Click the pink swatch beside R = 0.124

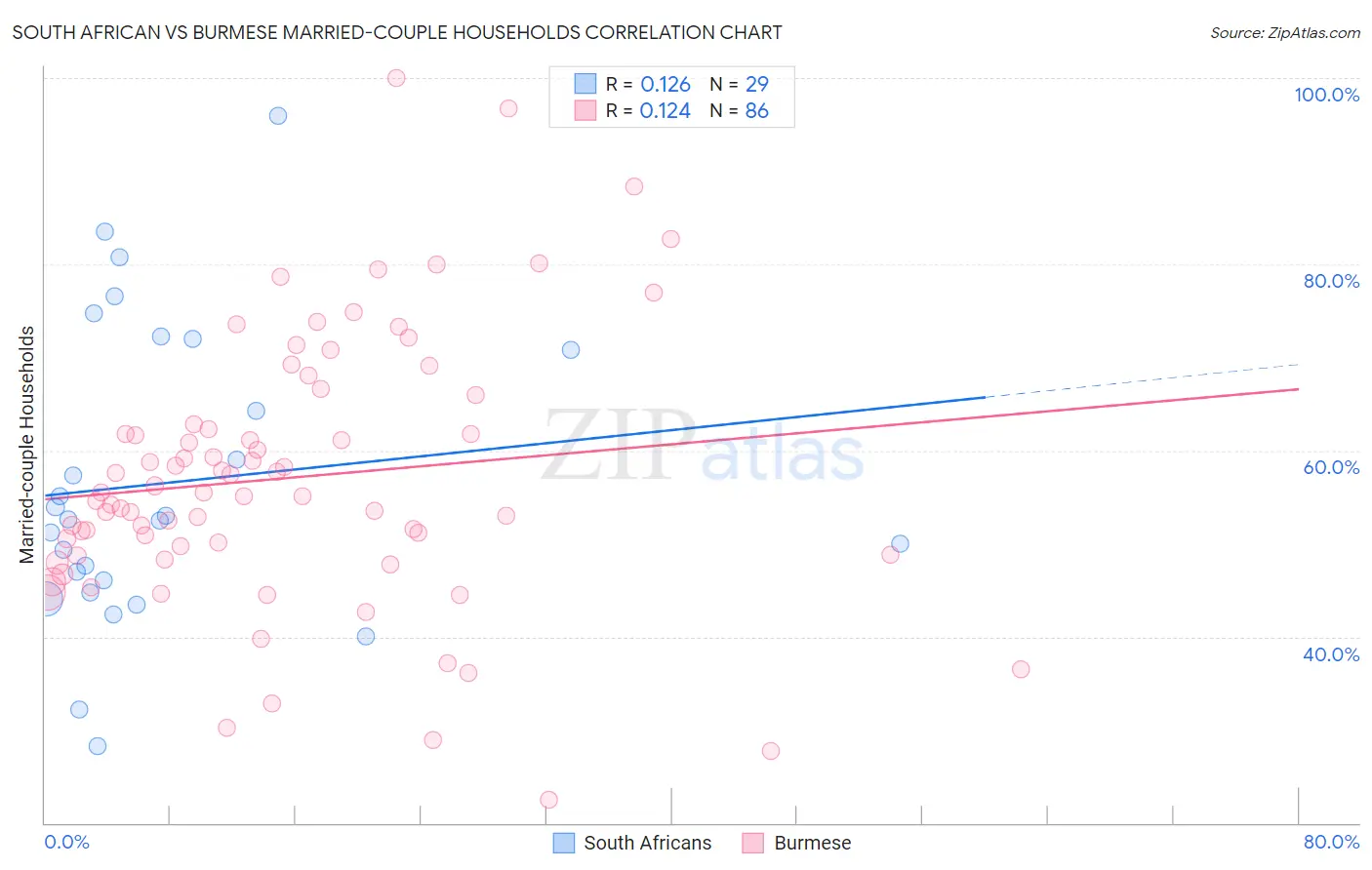585,111
